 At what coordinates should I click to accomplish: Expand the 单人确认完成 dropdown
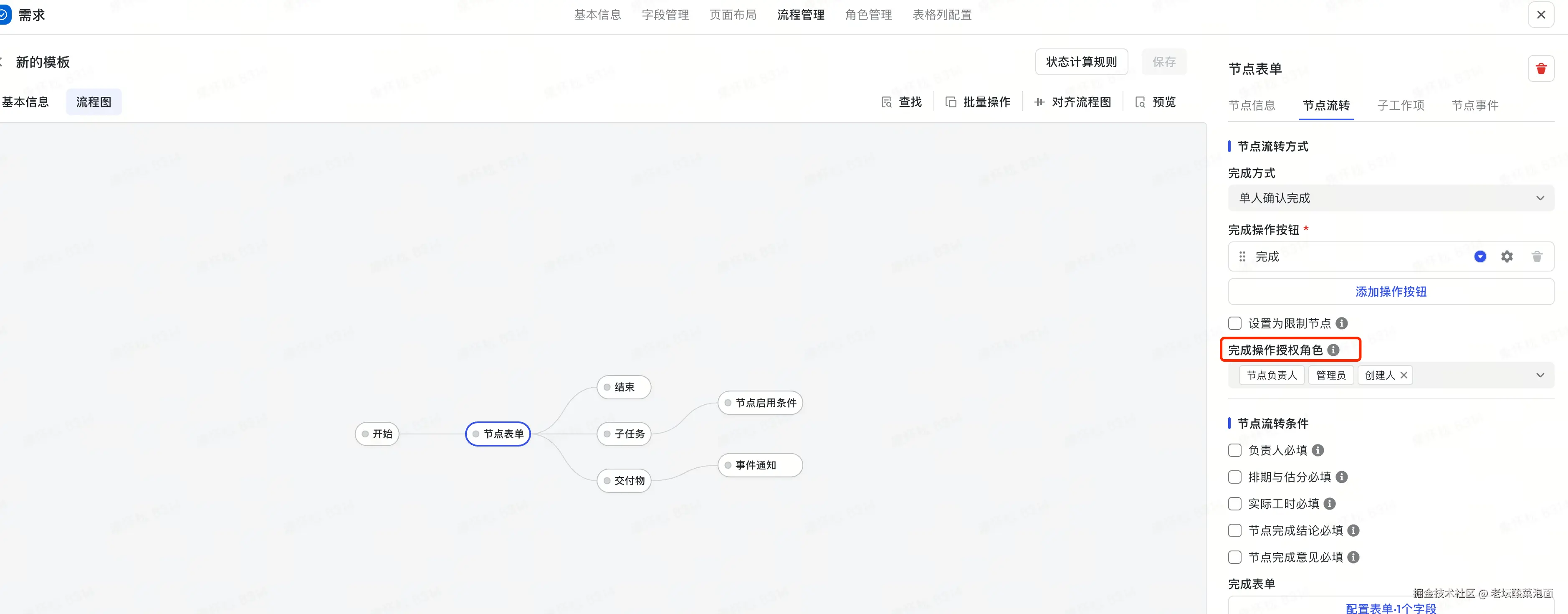tap(1390, 198)
